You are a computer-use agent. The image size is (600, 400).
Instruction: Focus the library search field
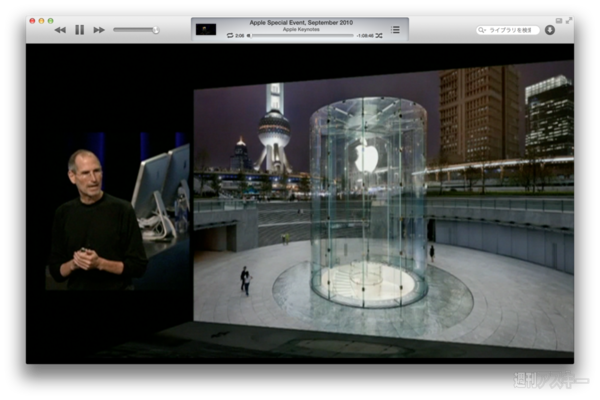coord(508,30)
